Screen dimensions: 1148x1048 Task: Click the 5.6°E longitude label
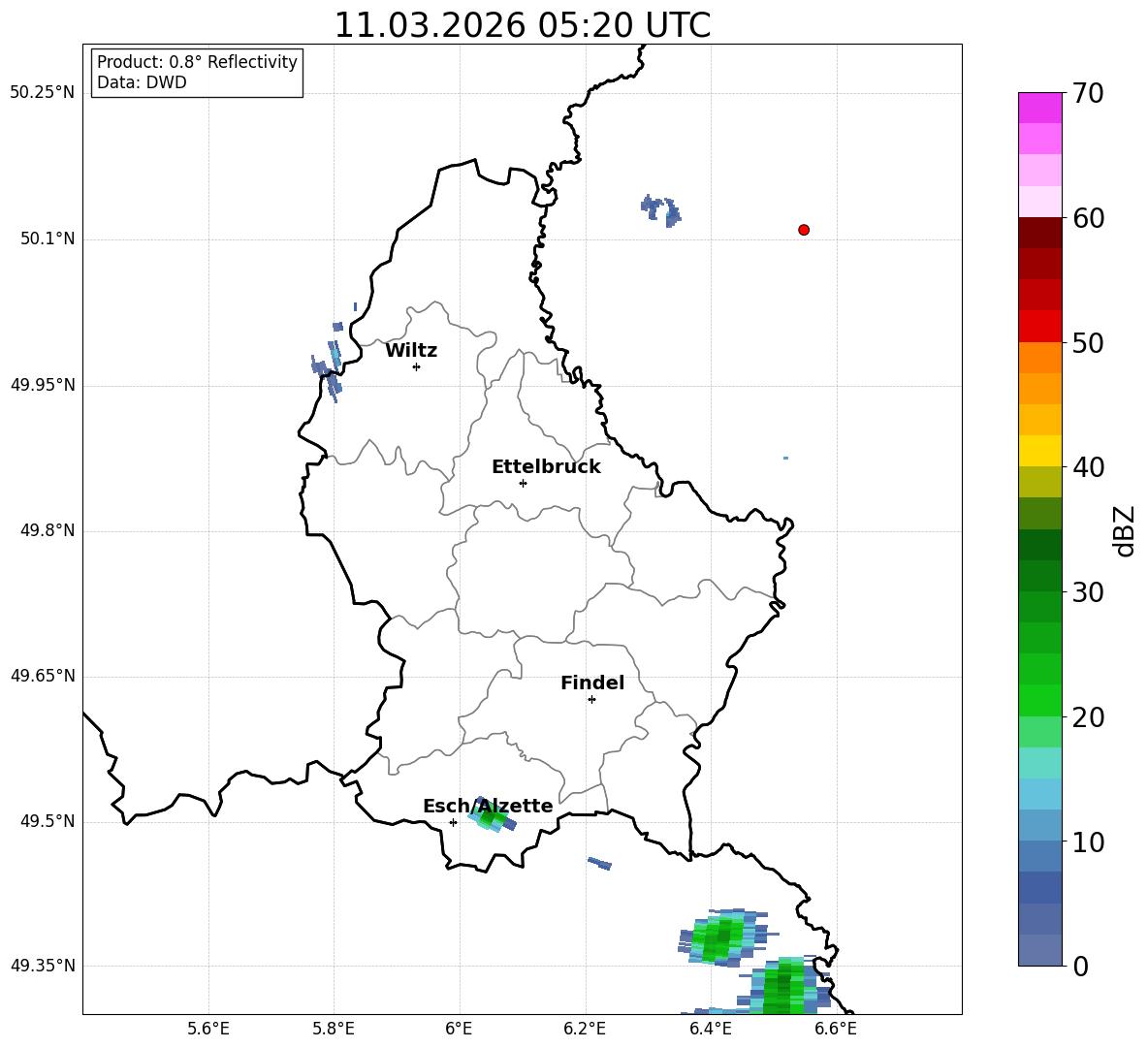pos(208,1029)
